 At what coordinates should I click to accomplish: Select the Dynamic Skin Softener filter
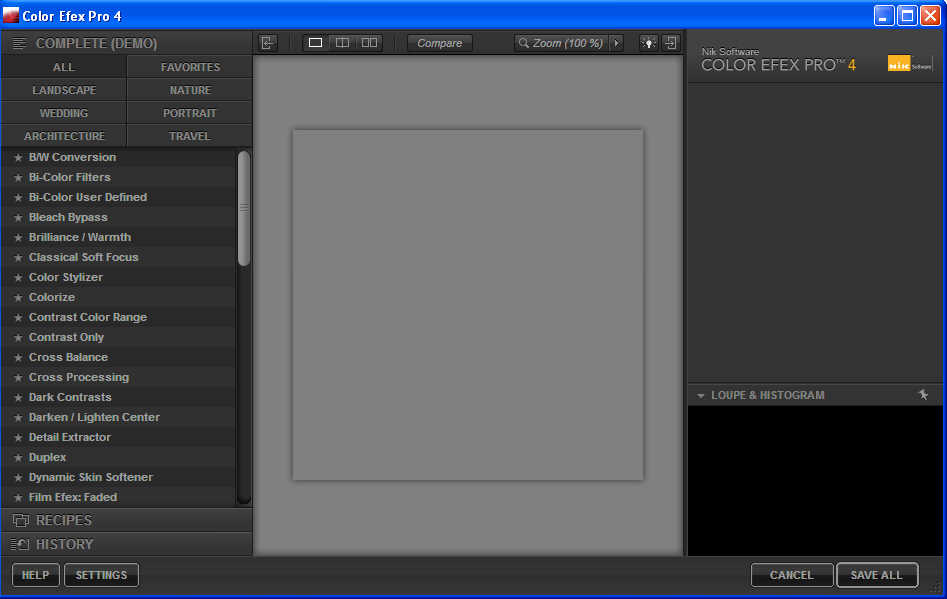pyautogui.click(x=118, y=477)
